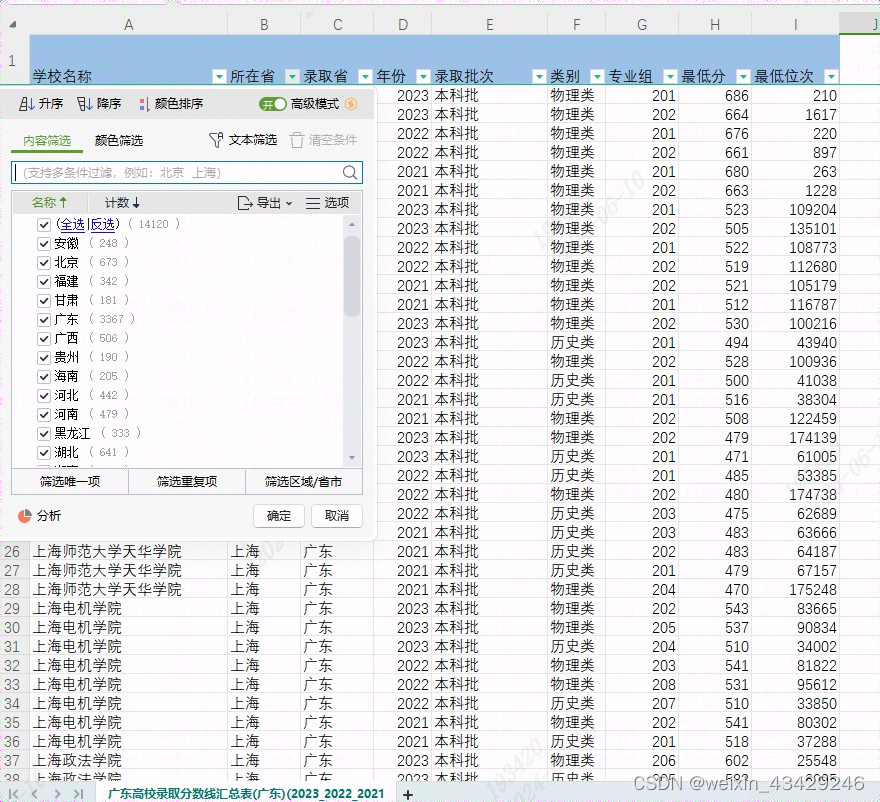This screenshot has width=880, height=802.
Task: Click 筛选区域/省市 button
Action: pos(304,482)
